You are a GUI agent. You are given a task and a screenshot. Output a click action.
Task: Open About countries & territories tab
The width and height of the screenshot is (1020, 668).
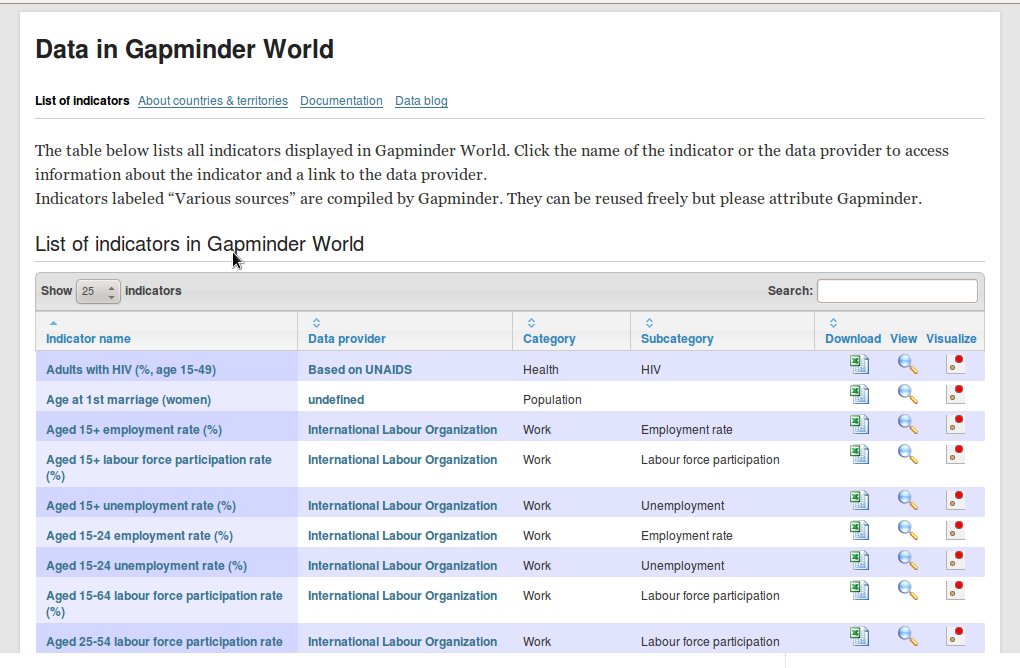tap(213, 101)
